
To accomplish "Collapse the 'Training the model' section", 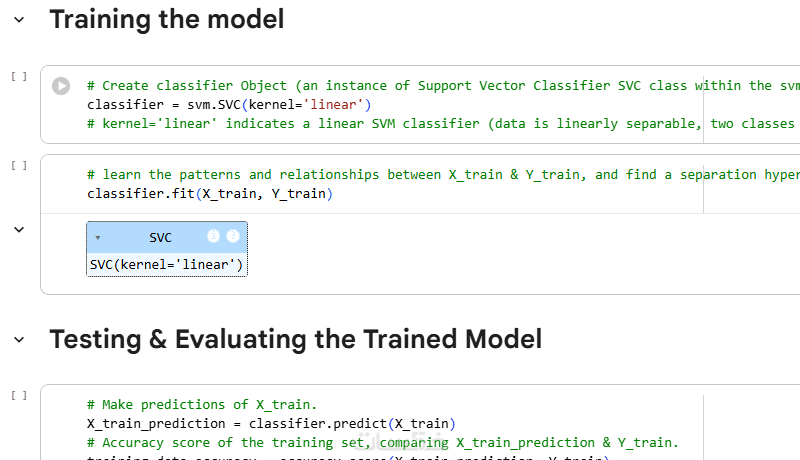I will [18, 19].
